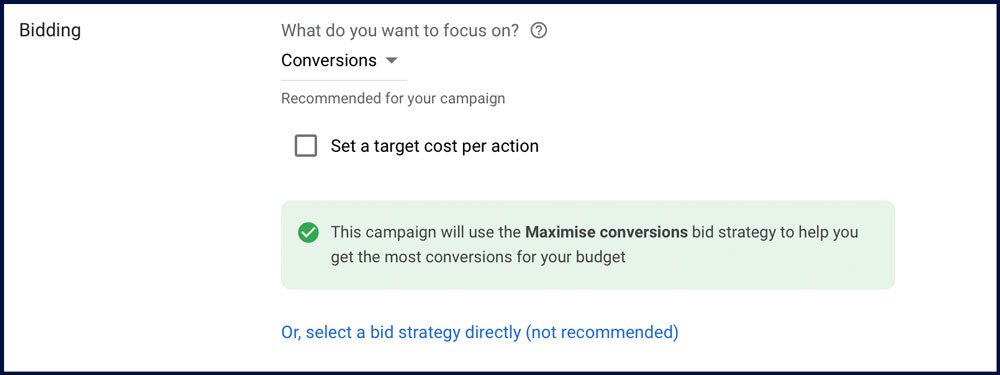Click the "Recommended for your campaign" hint text

click(393, 99)
